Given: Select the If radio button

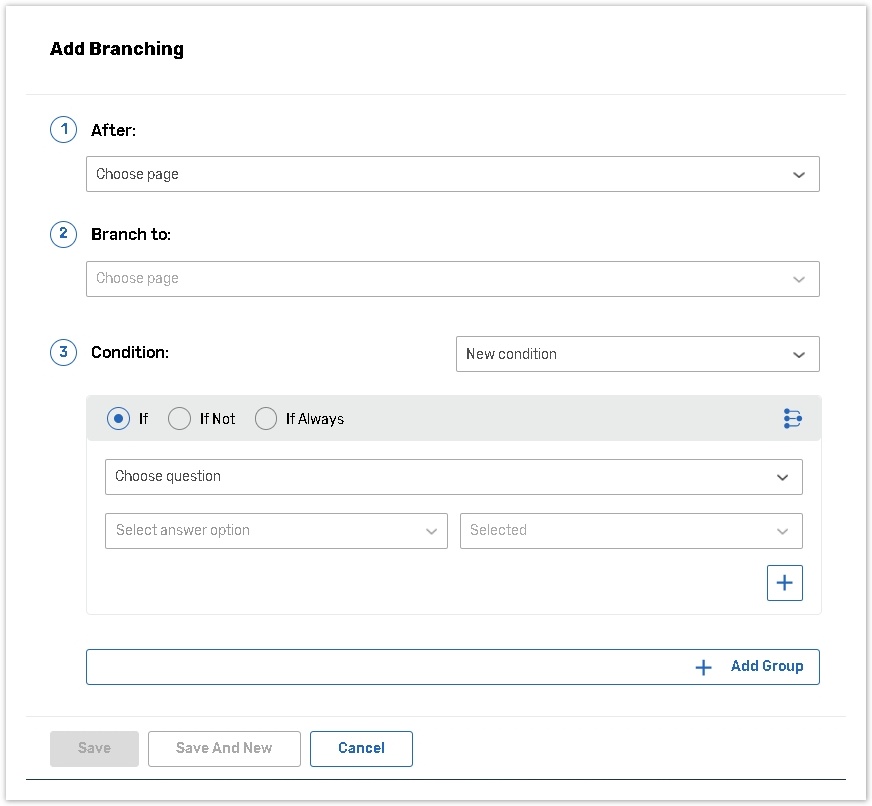Looking at the screenshot, I should 119,419.
